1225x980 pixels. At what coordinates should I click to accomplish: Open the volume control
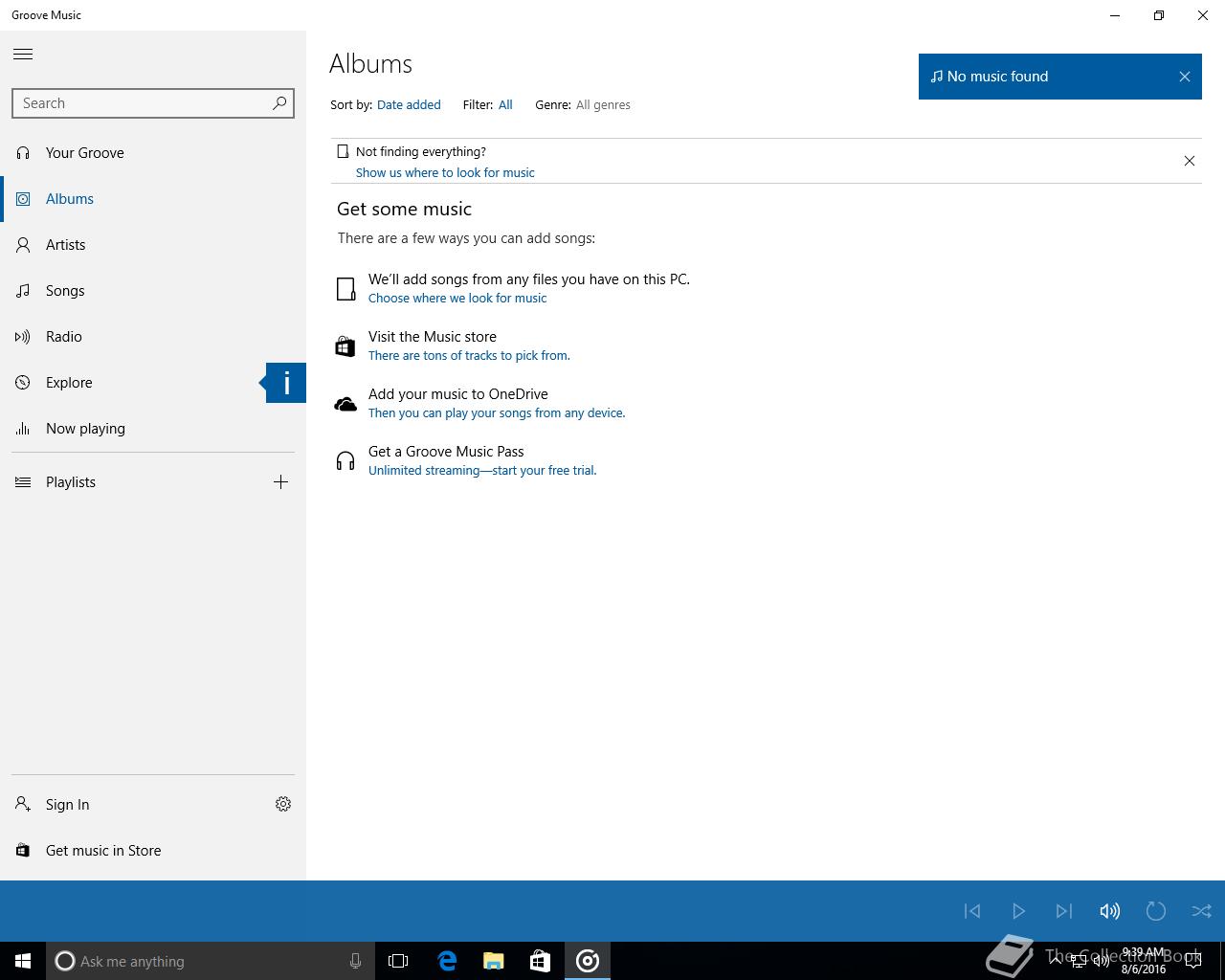(x=1110, y=911)
